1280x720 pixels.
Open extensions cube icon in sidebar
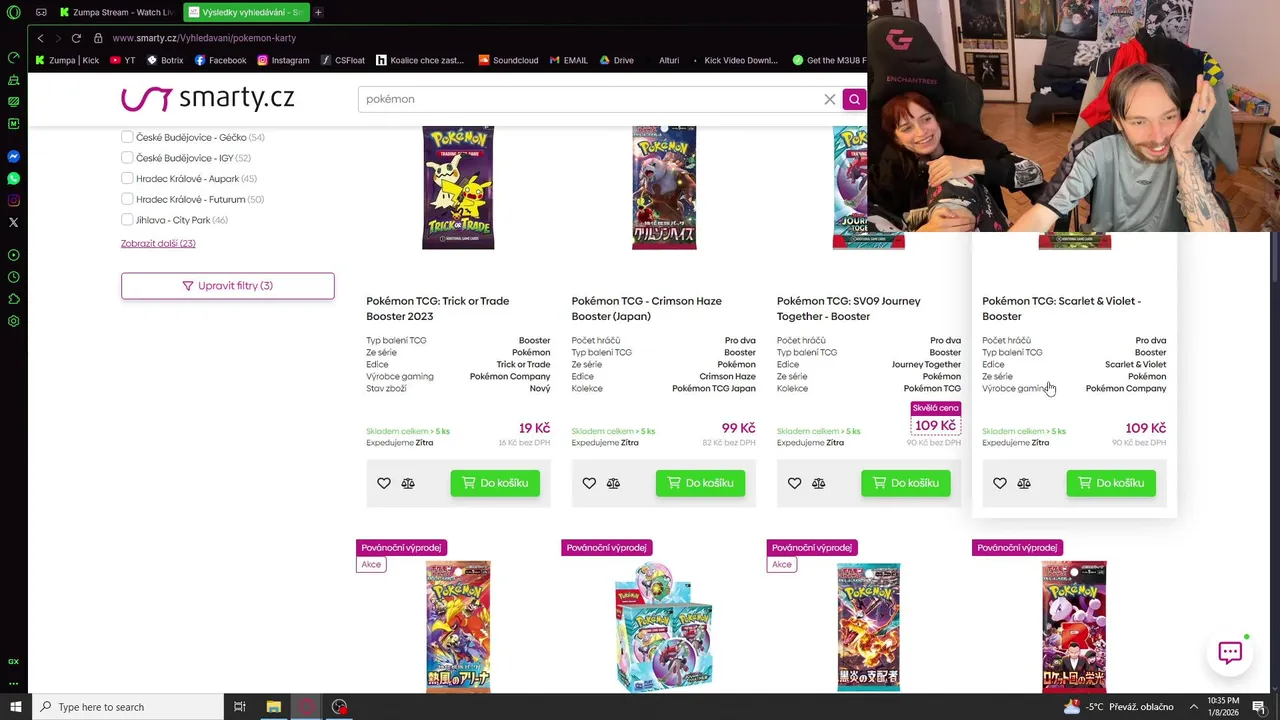[13, 299]
